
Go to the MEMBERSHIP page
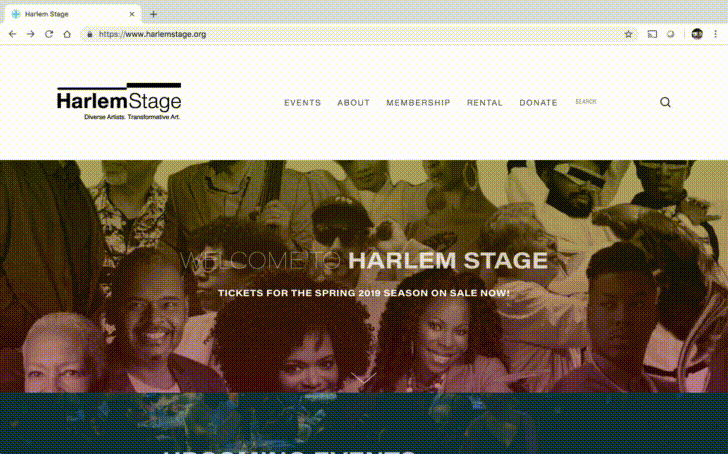[418, 103]
